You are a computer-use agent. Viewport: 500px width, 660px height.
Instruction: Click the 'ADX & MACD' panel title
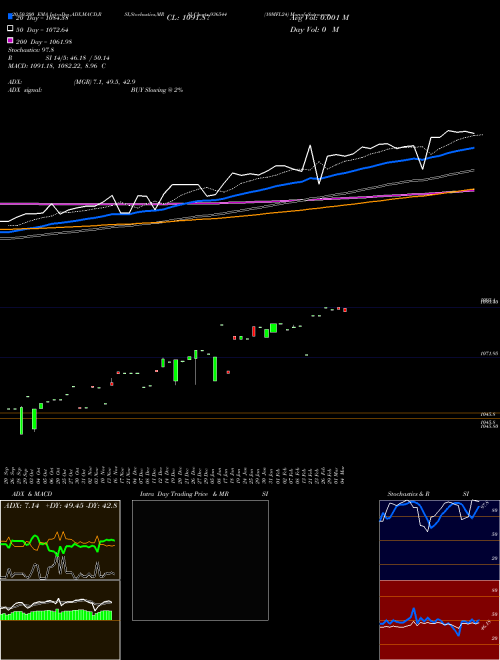tap(32, 494)
